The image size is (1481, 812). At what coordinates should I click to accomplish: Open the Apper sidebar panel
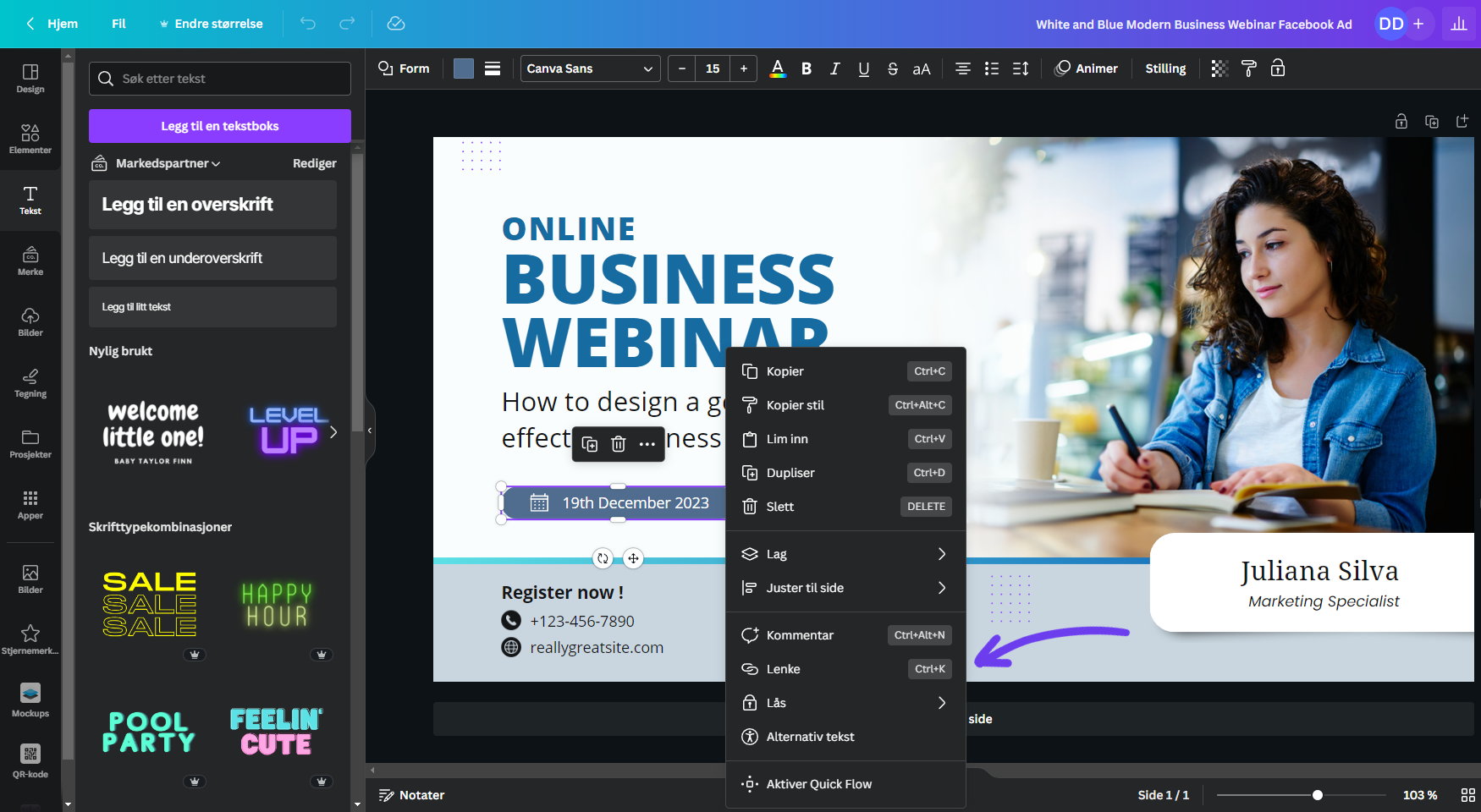pos(30,505)
